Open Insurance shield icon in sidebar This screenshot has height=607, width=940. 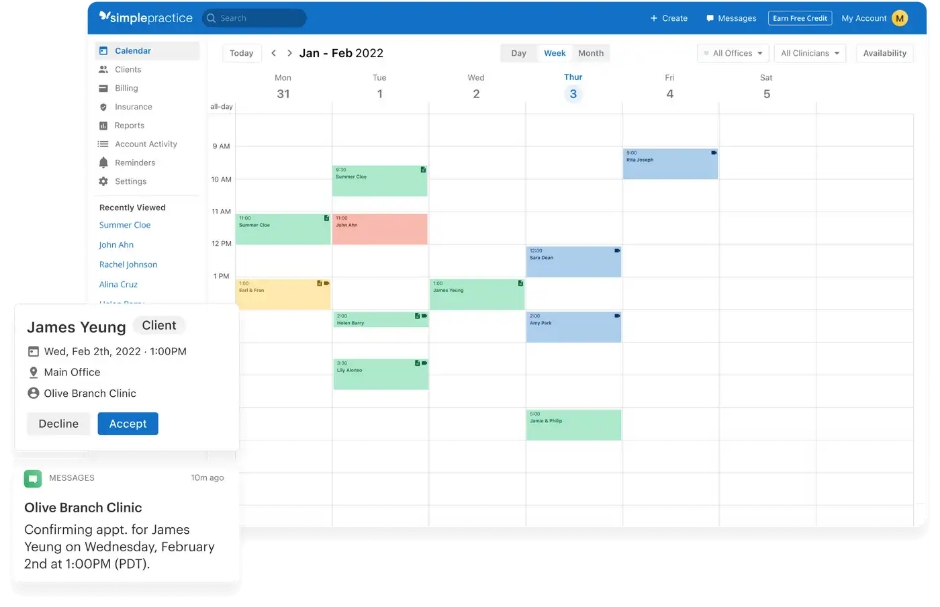tap(103, 107)
